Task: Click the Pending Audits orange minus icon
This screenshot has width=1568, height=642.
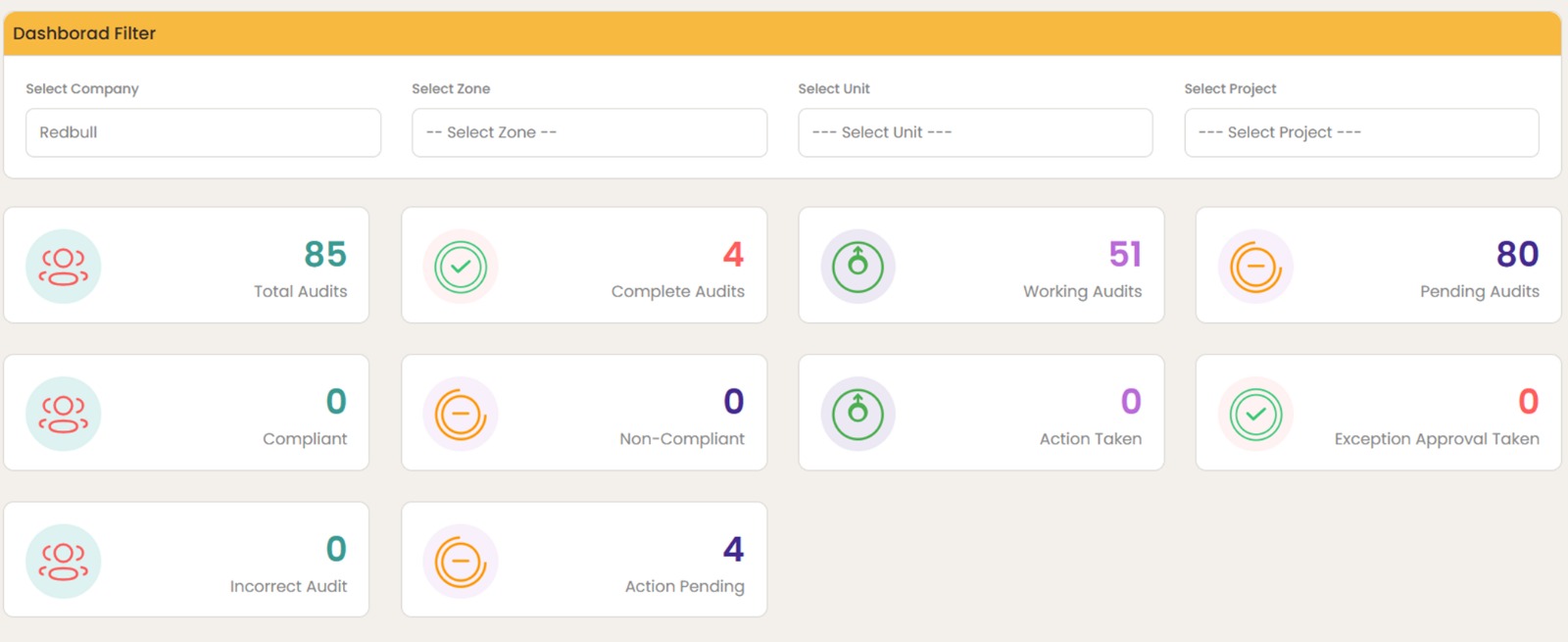Action: [x=1255, y=267]
